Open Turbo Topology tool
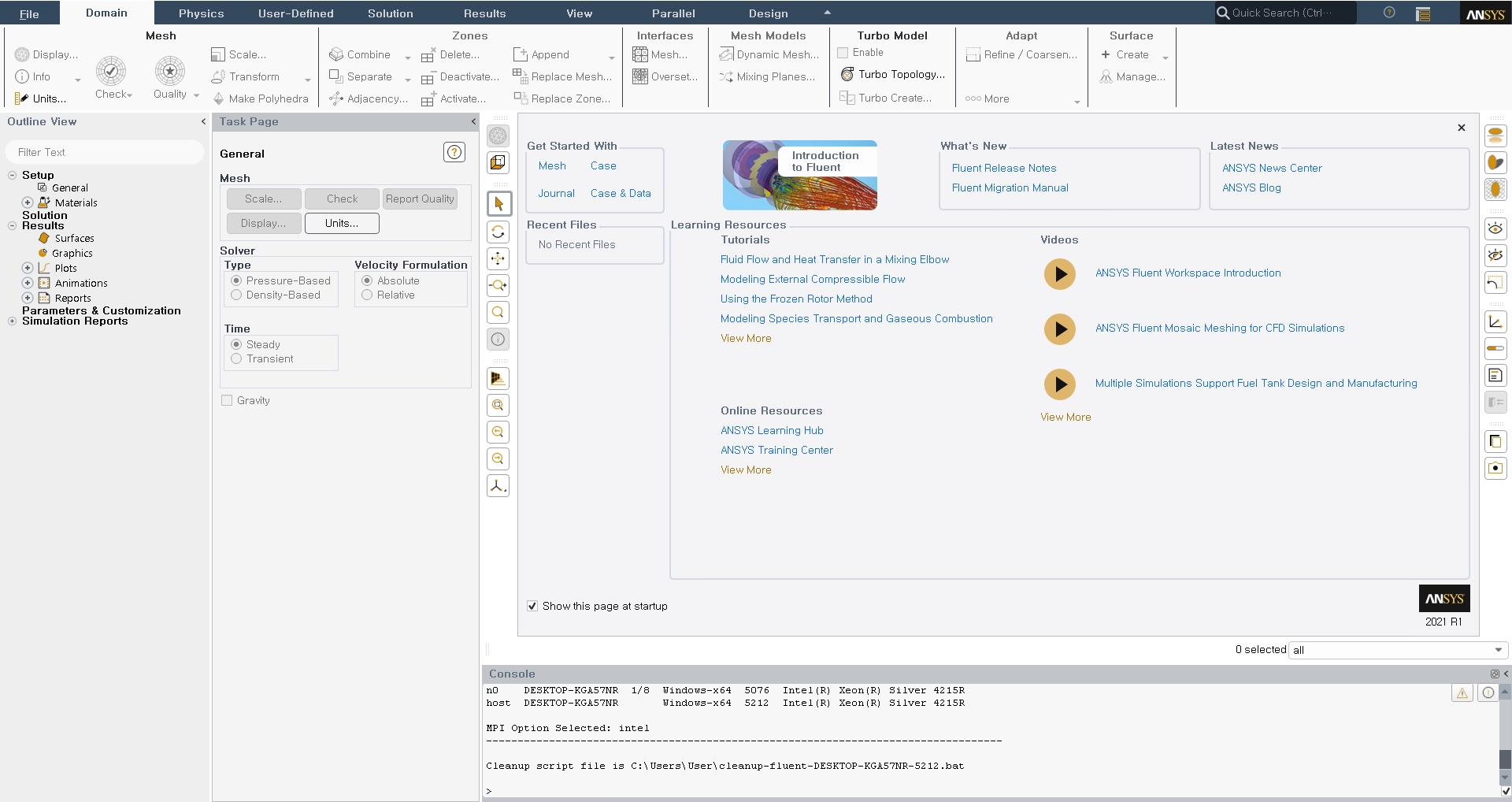Image resolution: width=1512 pixels, height=802 pixels. [893, 74]
